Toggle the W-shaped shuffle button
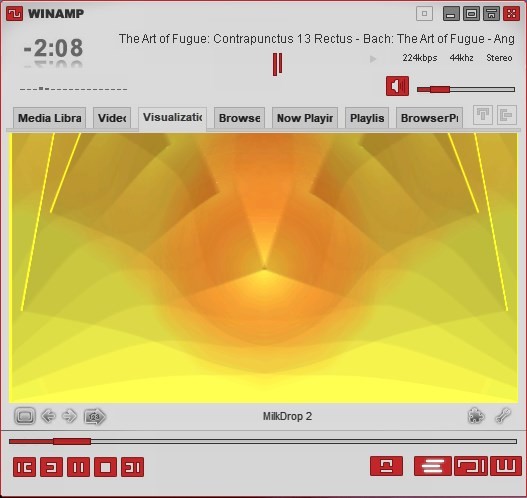 506,466
